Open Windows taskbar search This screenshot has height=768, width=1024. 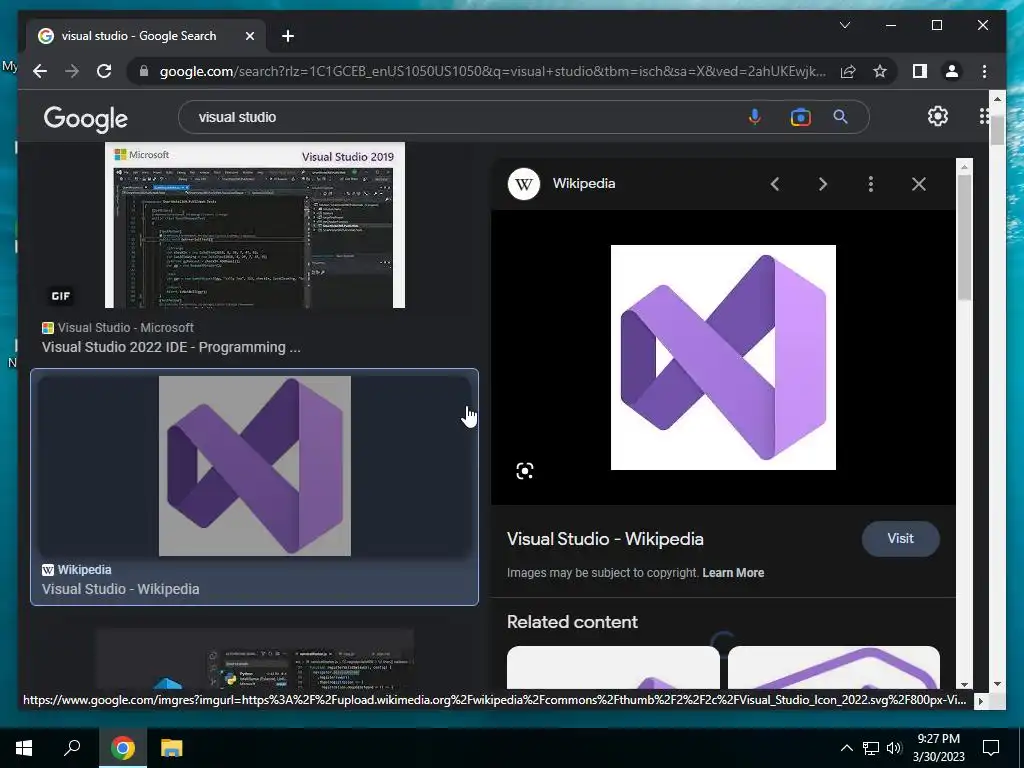tap(72, 748)
